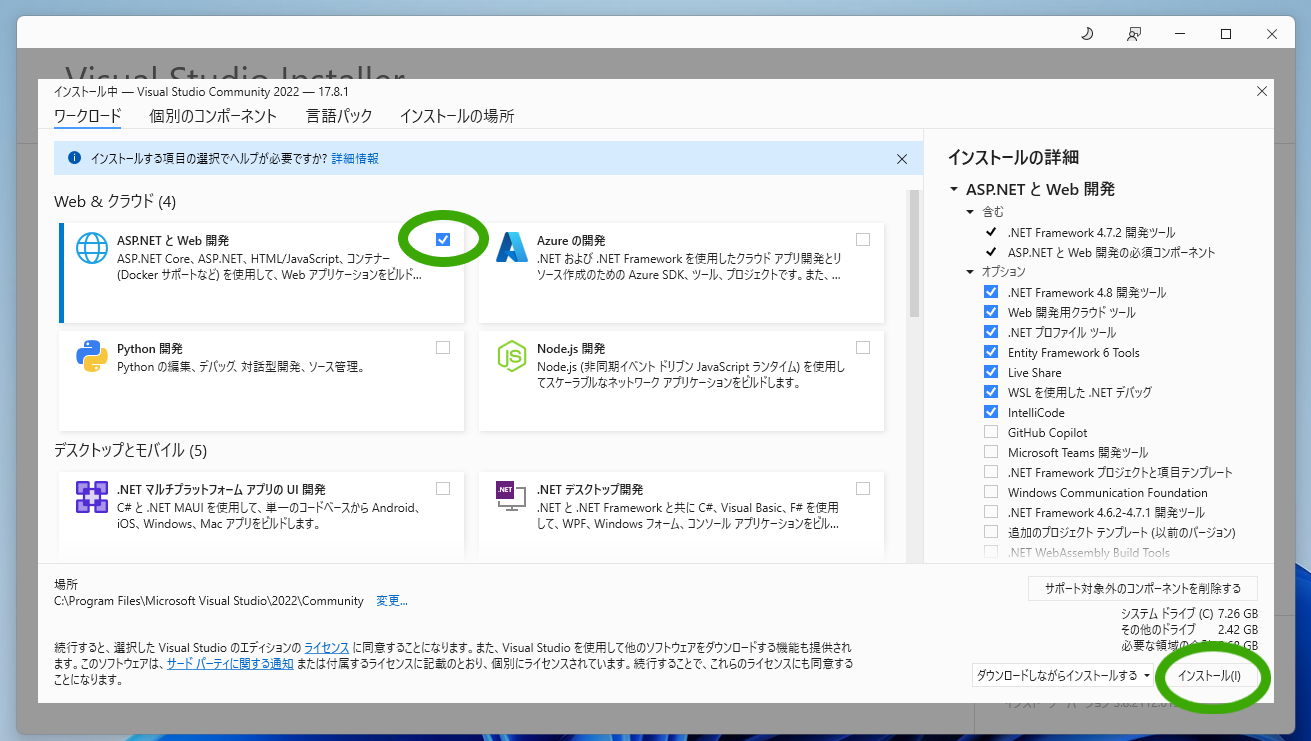Check the .NET マルチプラットフォーム アプリ workload
This screenshot has height=741, width=1311.
click(x=443, y=489)
